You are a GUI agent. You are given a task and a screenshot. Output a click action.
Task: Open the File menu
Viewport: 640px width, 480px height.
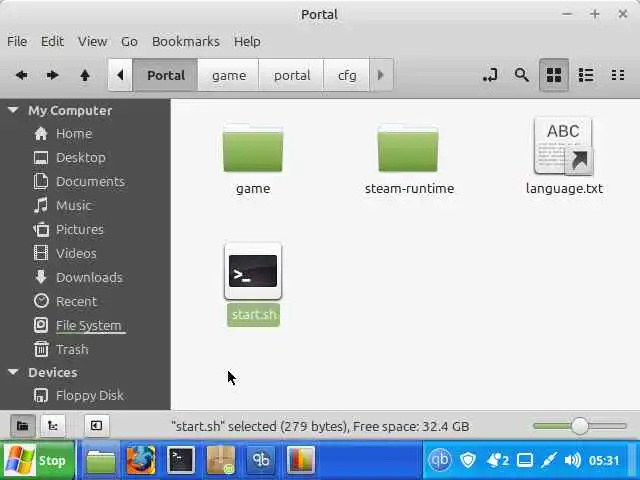click(x=17, y=42)
